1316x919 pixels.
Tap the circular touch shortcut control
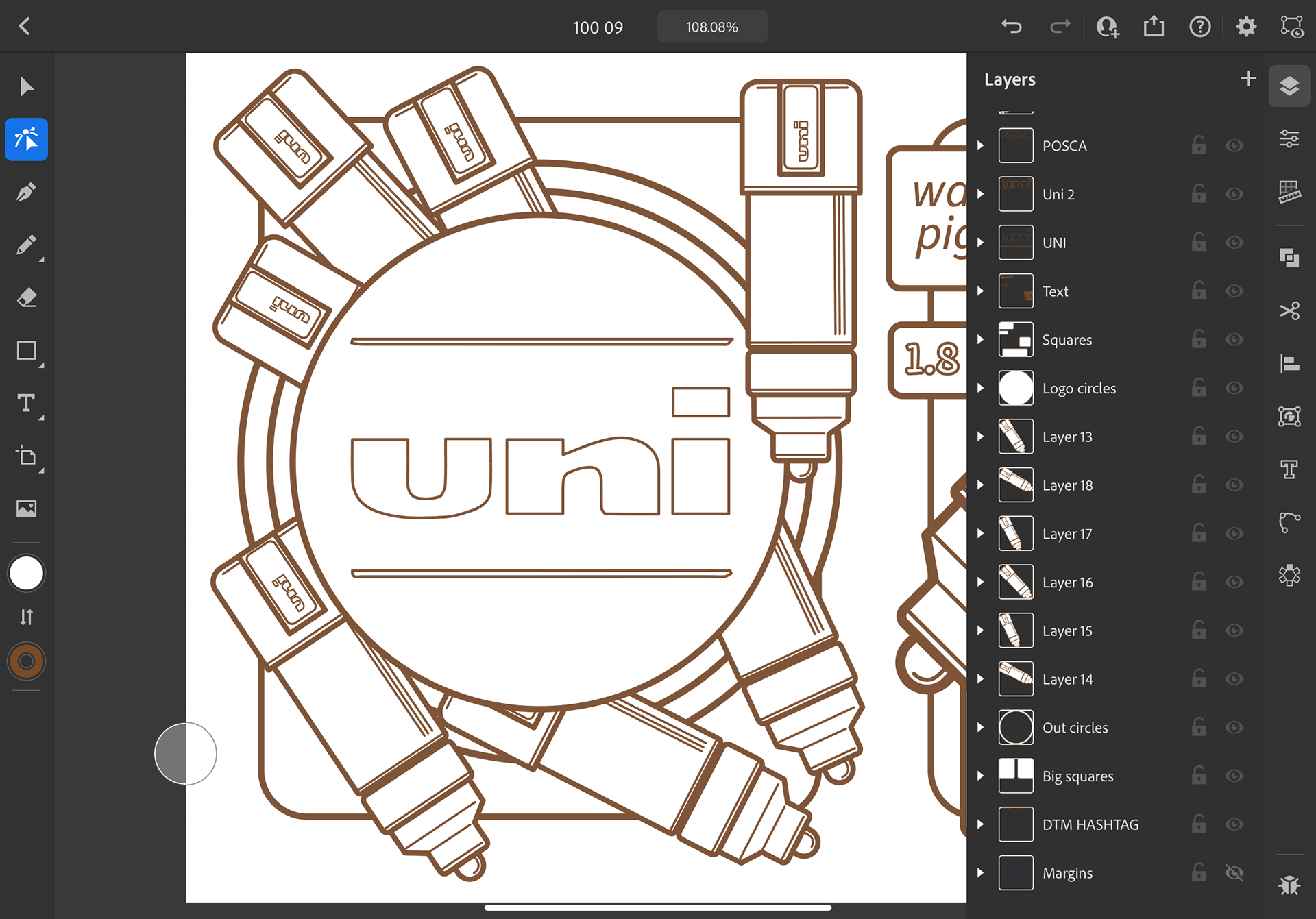[x=186, y=753]
